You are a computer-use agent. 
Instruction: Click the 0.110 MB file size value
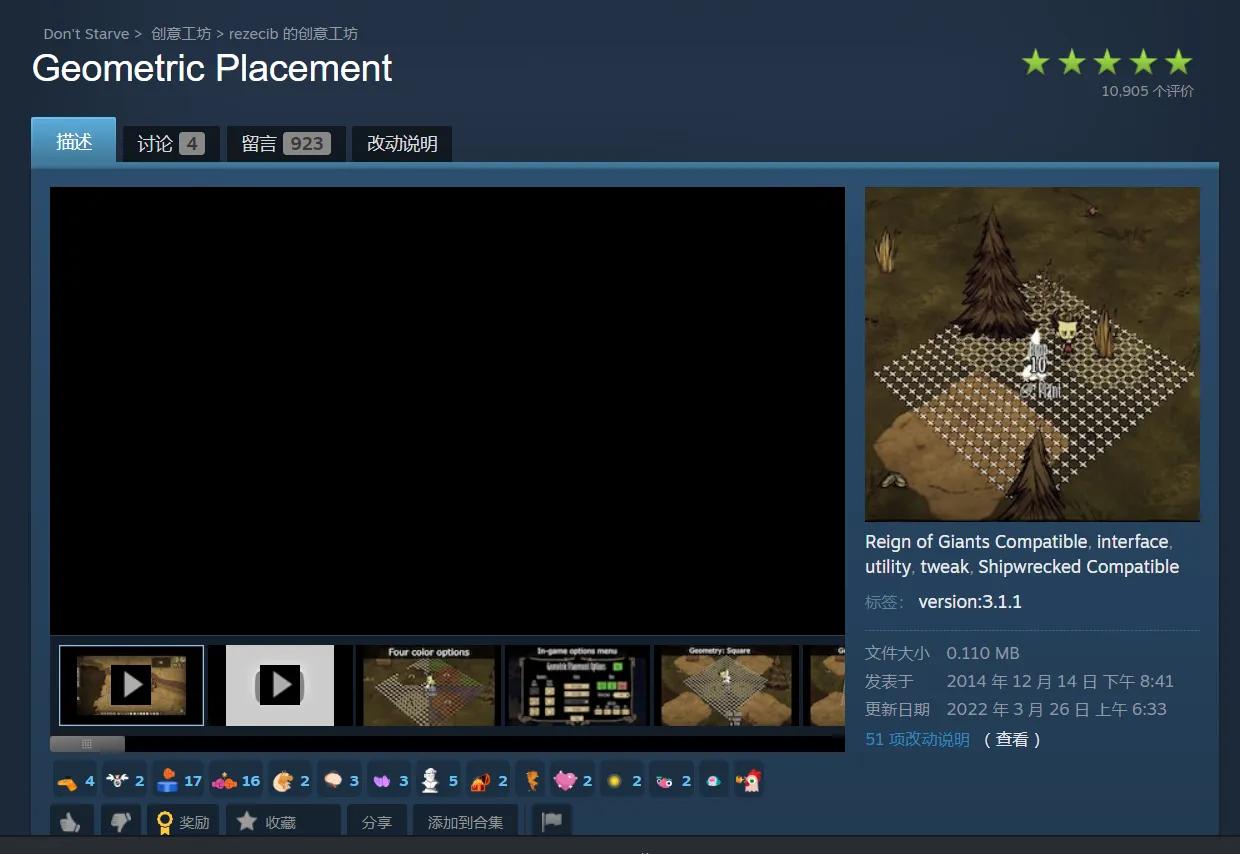click(x=983, y=653)
